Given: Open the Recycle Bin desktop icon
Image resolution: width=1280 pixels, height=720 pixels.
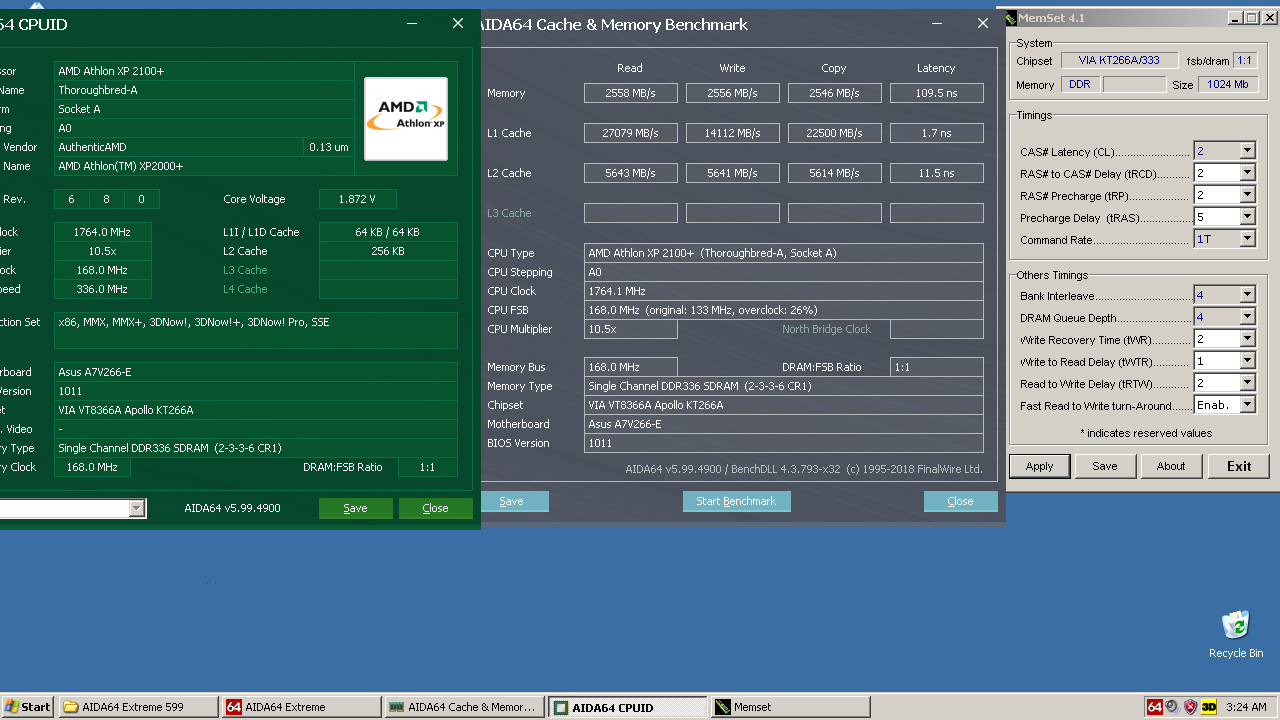Looking at the screenshot, I should [x=1236, y=634].
